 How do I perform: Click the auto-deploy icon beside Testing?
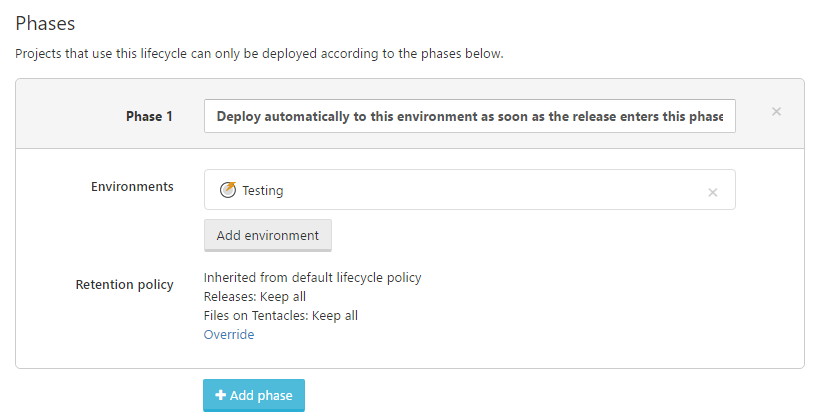(228, 190)
